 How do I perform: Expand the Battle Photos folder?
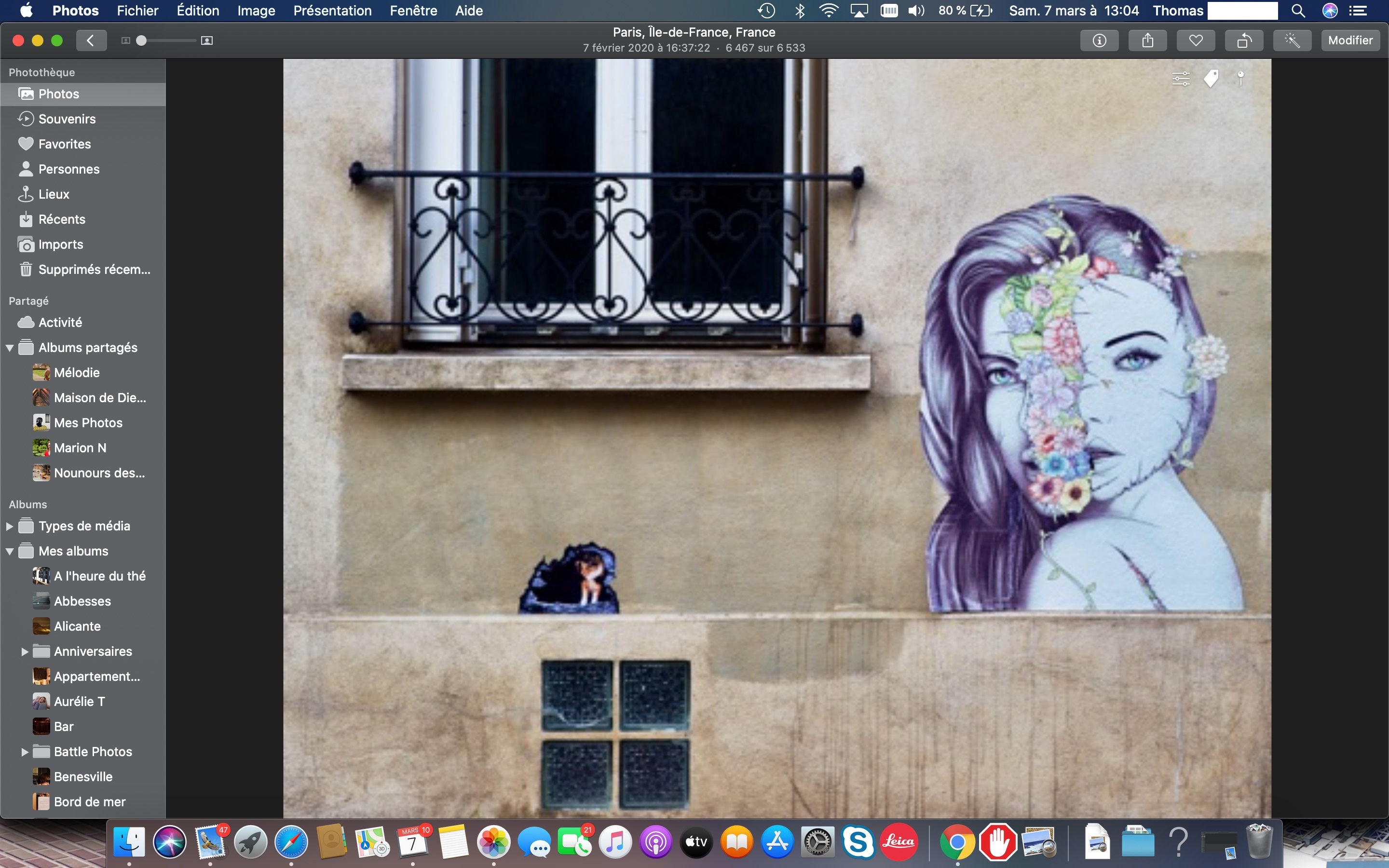click(x=25, y=751)
